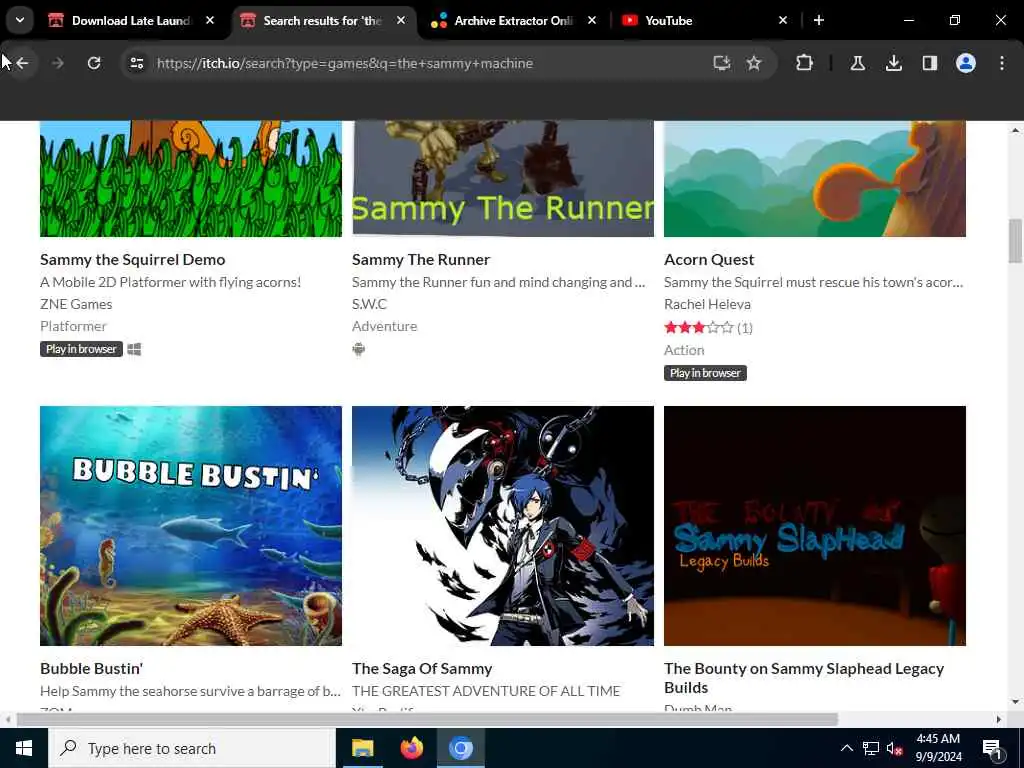Click Play in browser under Acorn Quest
1024x768 pixels.
(705, 373)
